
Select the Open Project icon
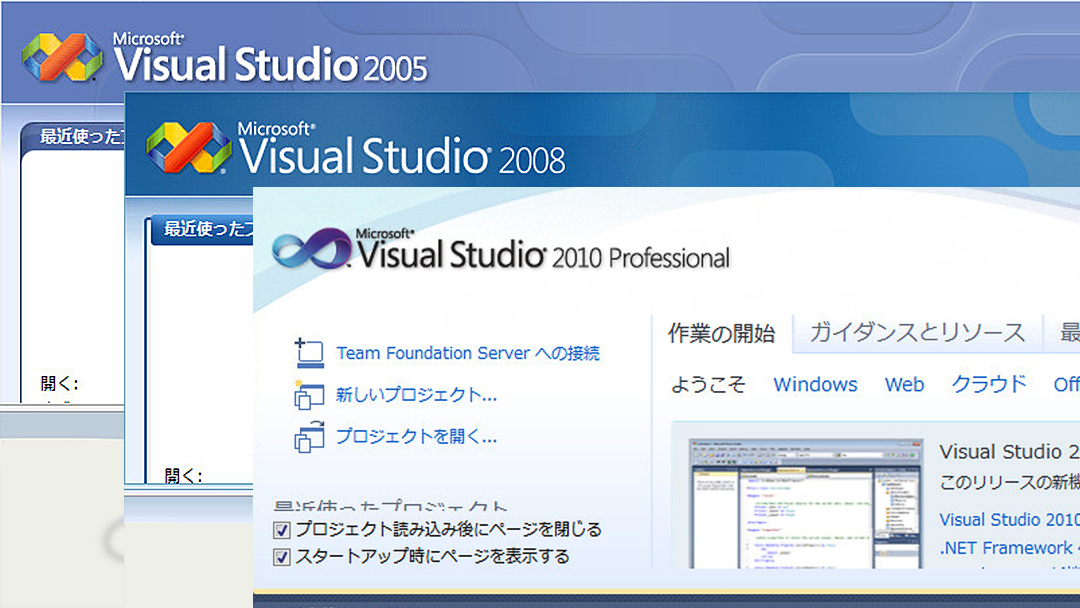click(310, 437)
